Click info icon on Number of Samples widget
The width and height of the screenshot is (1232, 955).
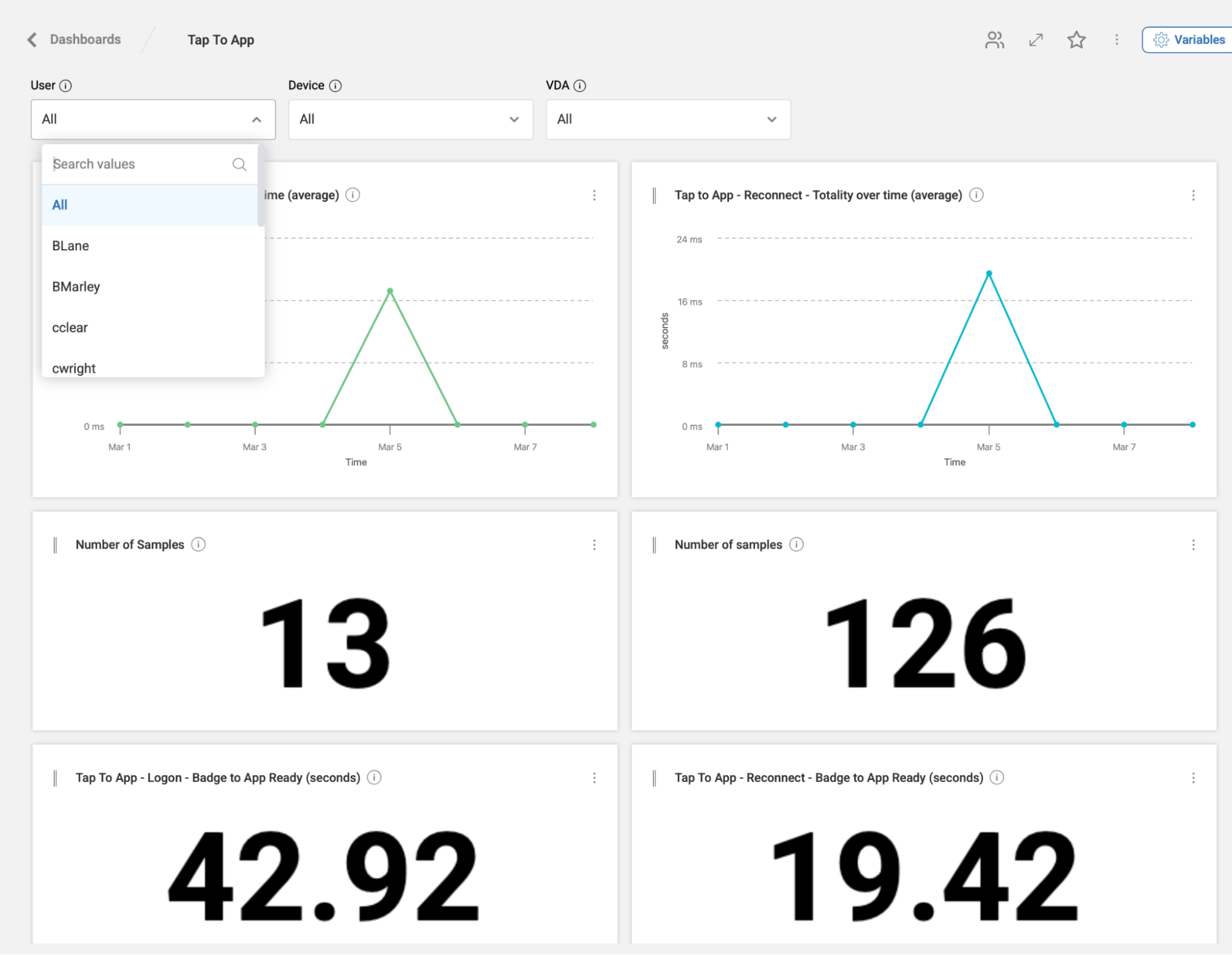198,545
